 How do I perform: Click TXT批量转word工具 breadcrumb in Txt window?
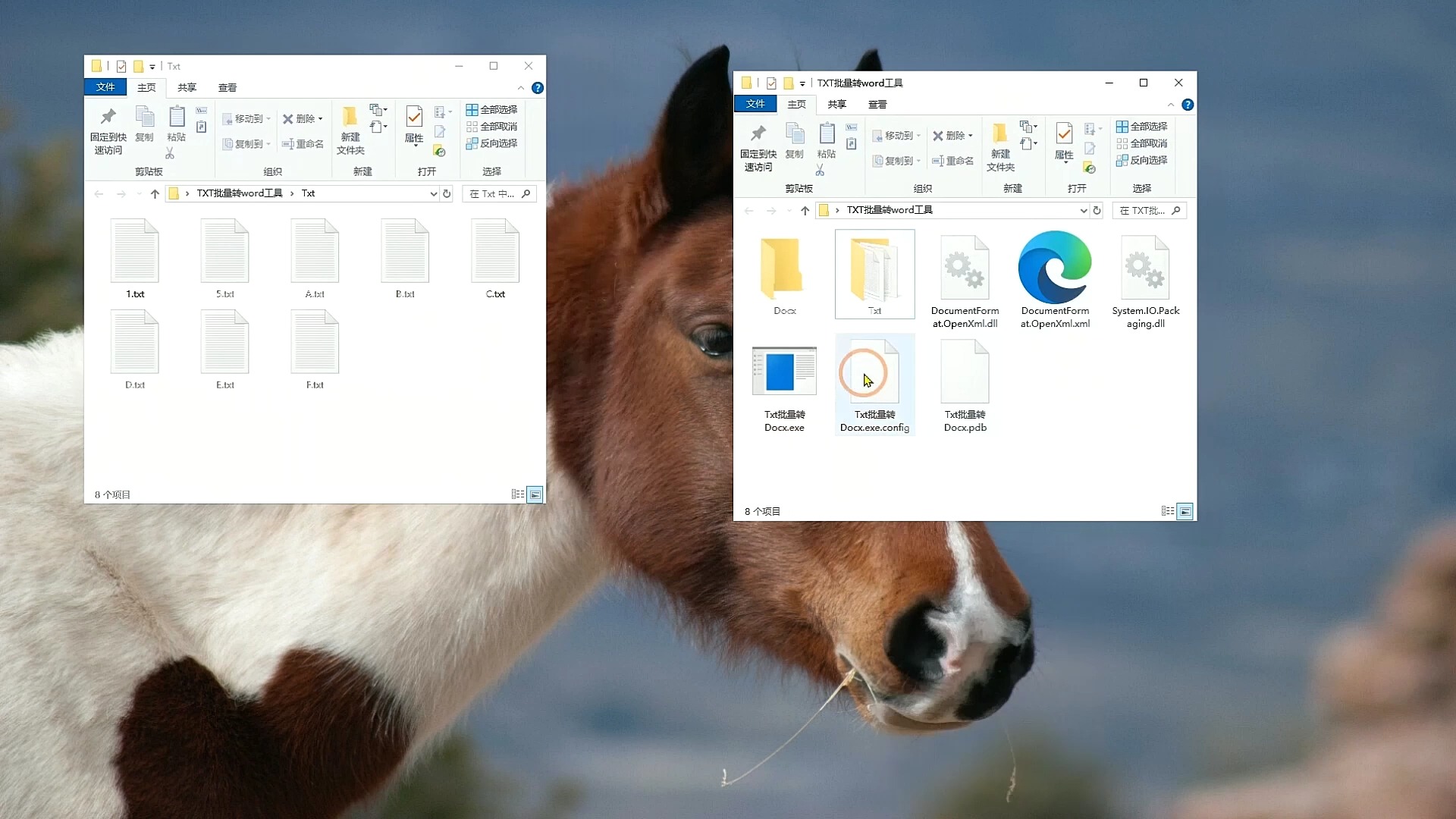(240, 193)
